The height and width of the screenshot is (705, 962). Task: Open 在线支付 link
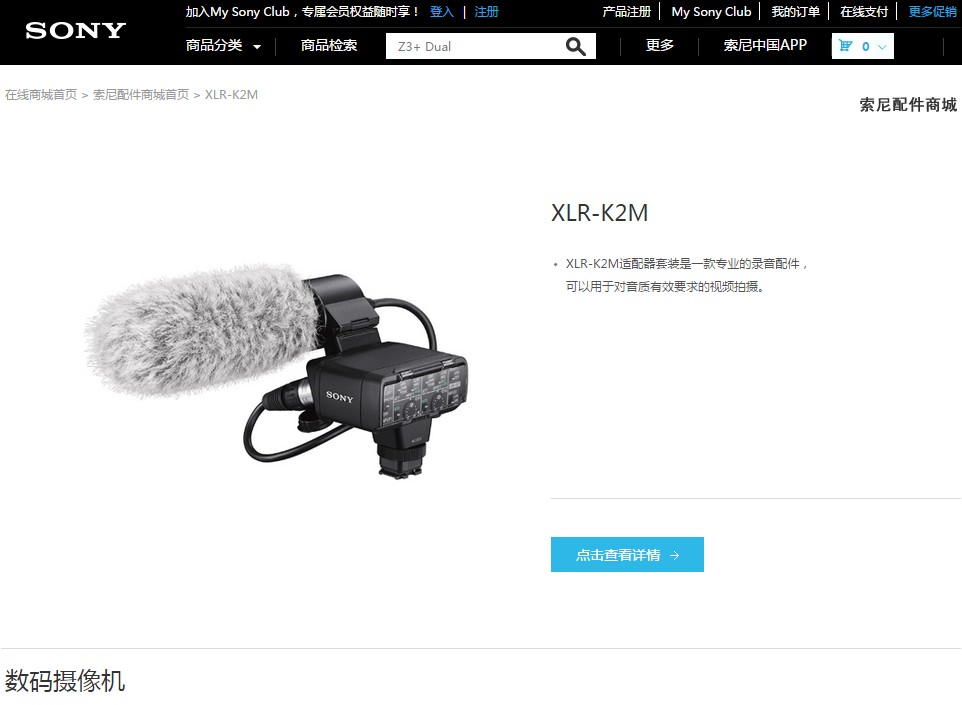pyautogui.click(x=864, y=12)
